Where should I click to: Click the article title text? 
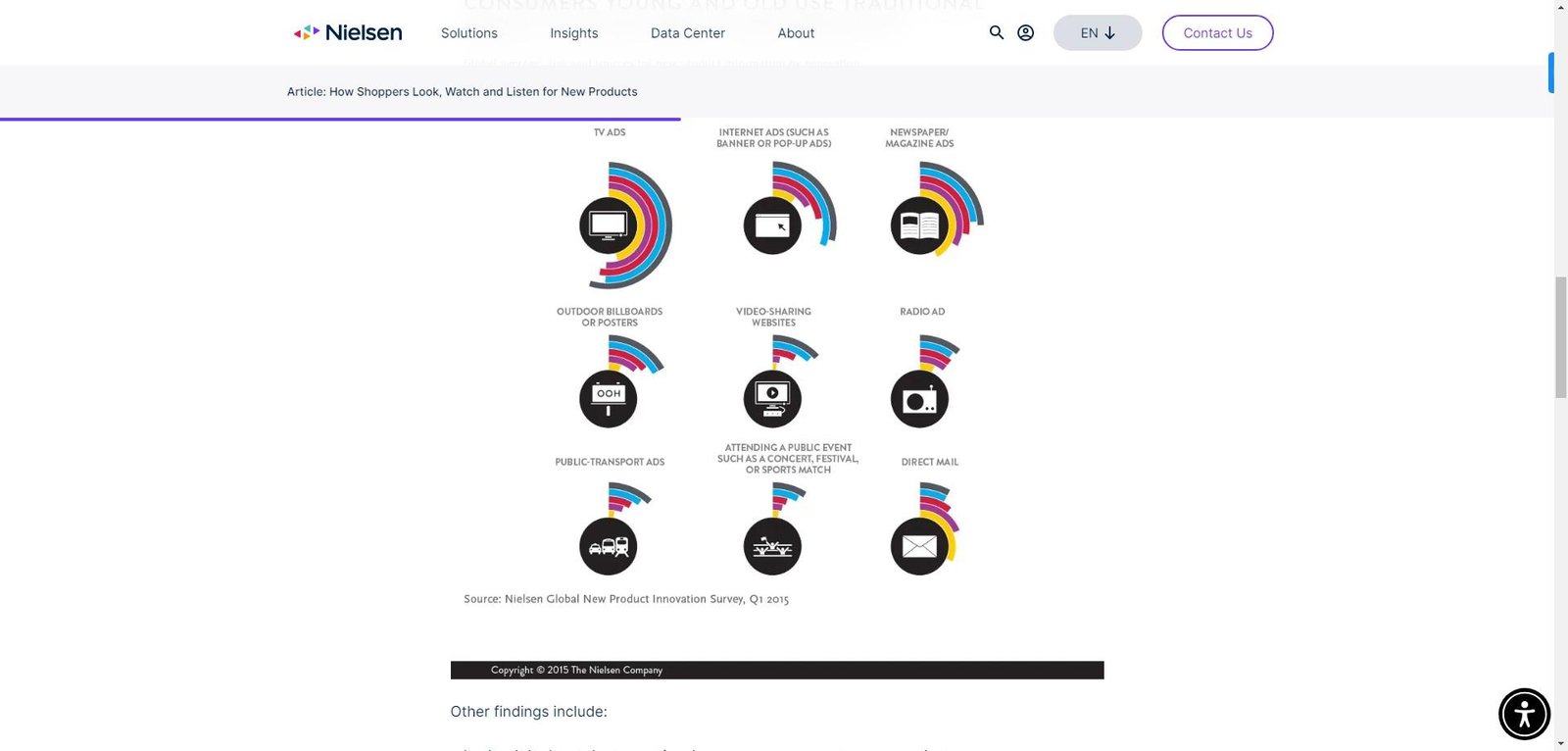point(463,92)
